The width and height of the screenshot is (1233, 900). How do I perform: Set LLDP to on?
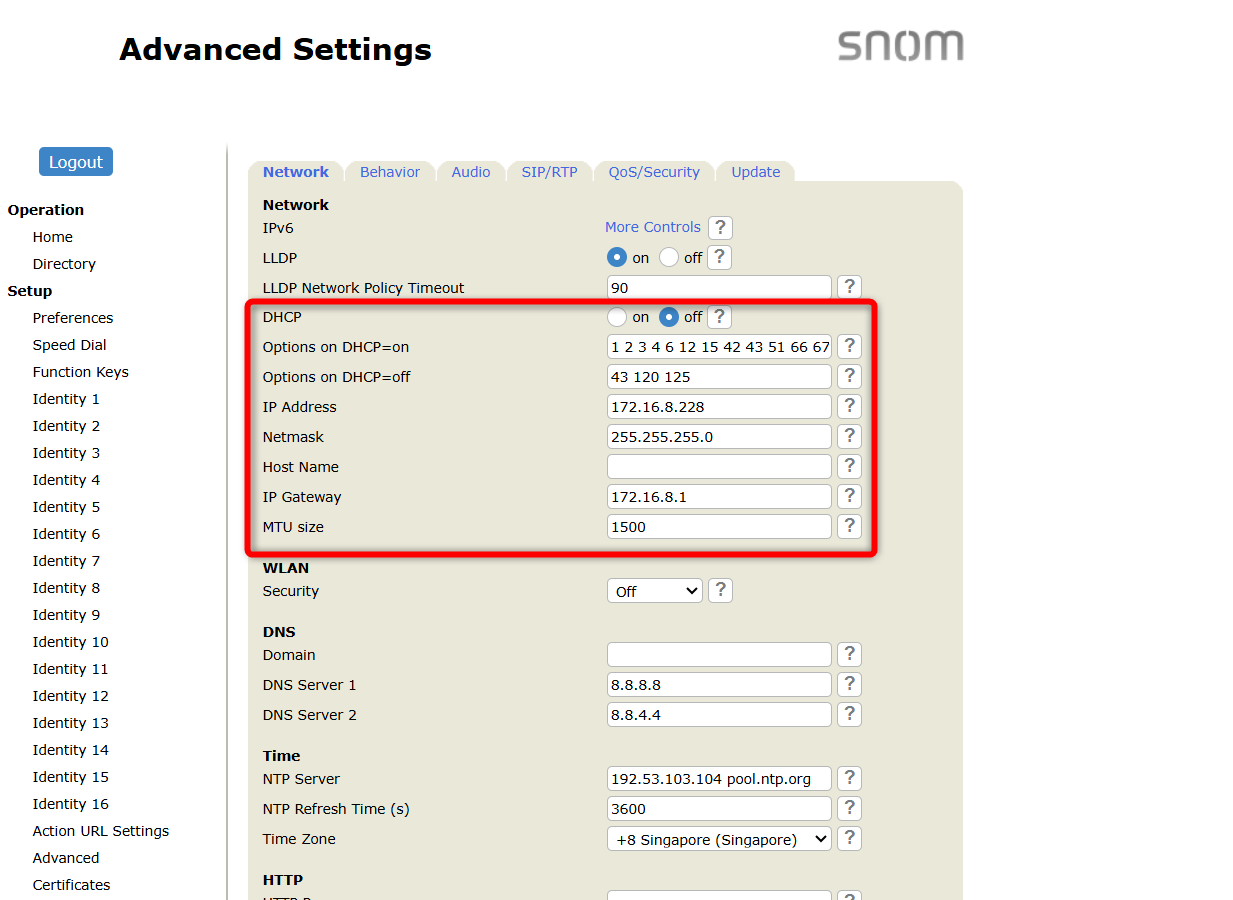[x=617, y=257]
